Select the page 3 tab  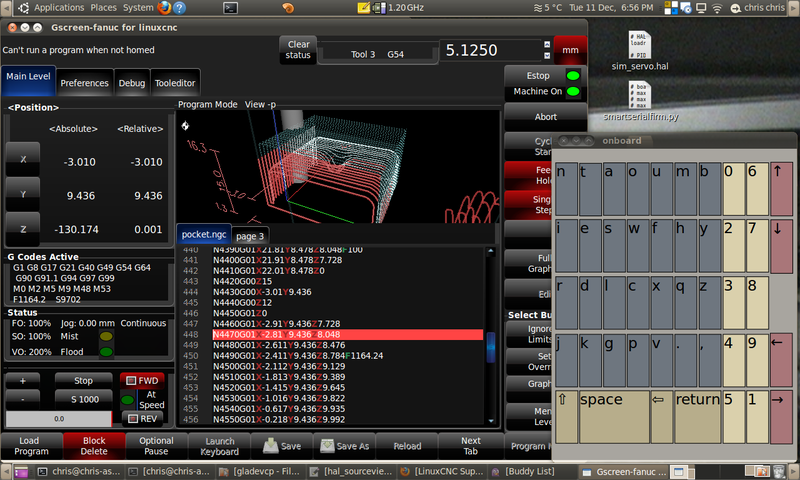[x=250, y=236]
